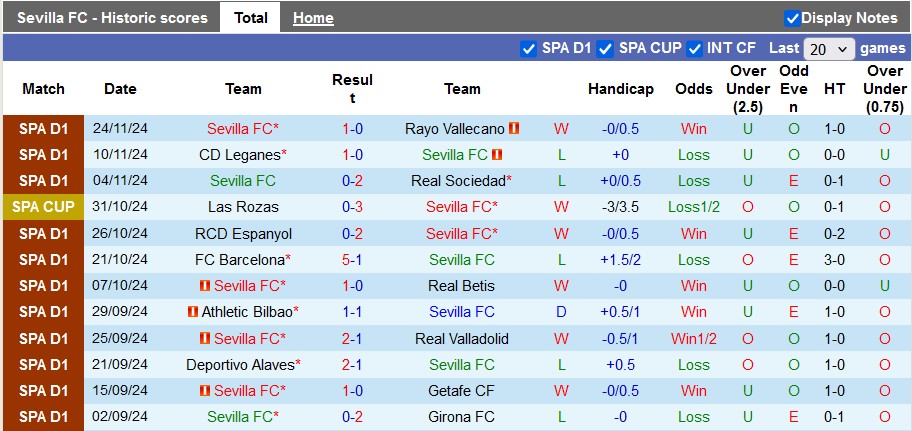Open the Last 20 games dropdown

pos(829,49)
